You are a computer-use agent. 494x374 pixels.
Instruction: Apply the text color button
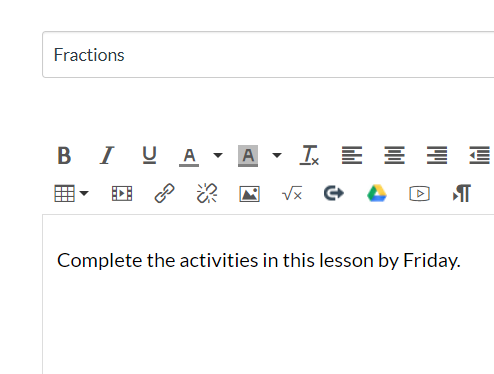(x=189, y=156)
